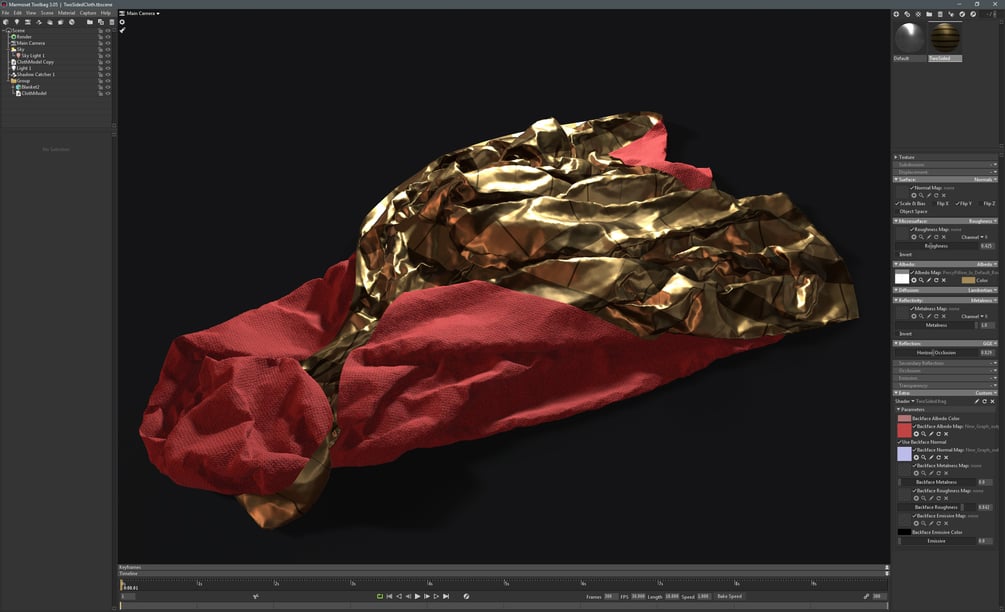Reload the Albedo Map texture
Viewport: 1005px width, 612px height.
936,280
